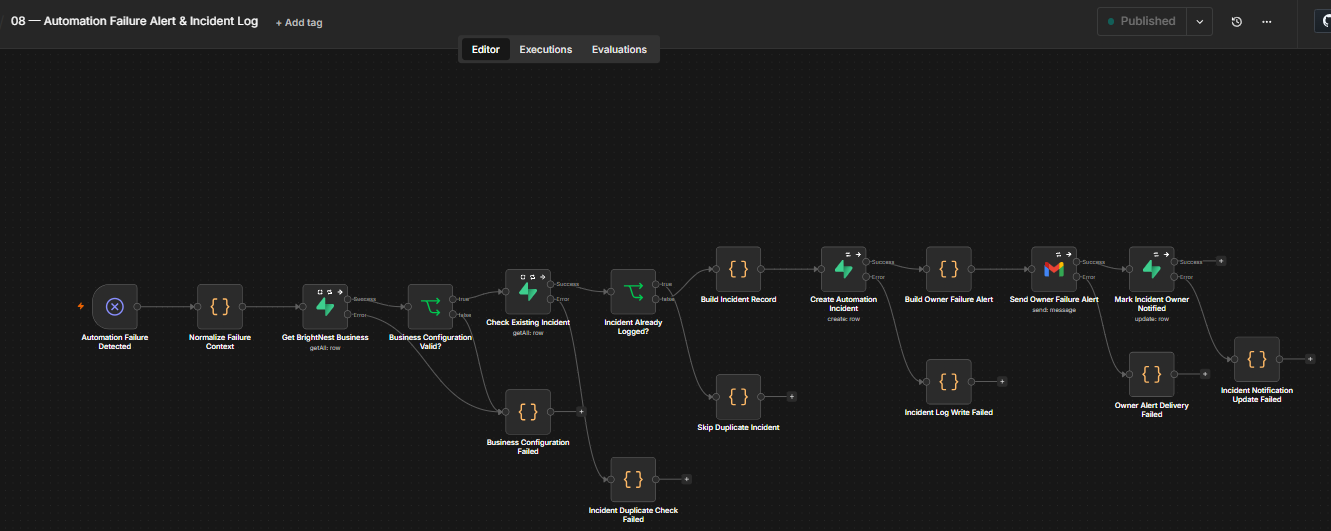Click the Published status button
Viewport: 1331px width, 531px height.
1142,21
